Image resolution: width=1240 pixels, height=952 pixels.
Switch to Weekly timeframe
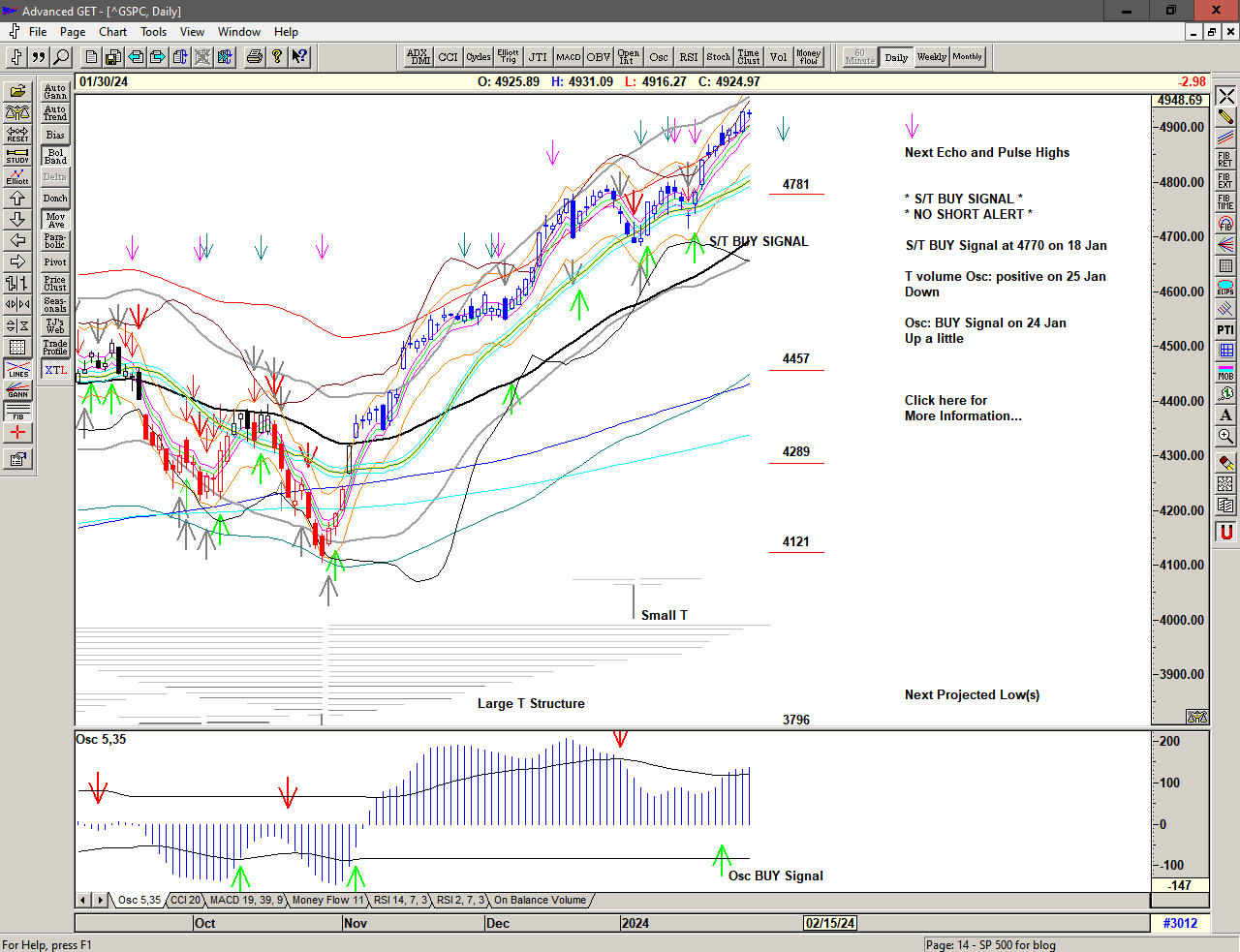click(x=931, y=57)
